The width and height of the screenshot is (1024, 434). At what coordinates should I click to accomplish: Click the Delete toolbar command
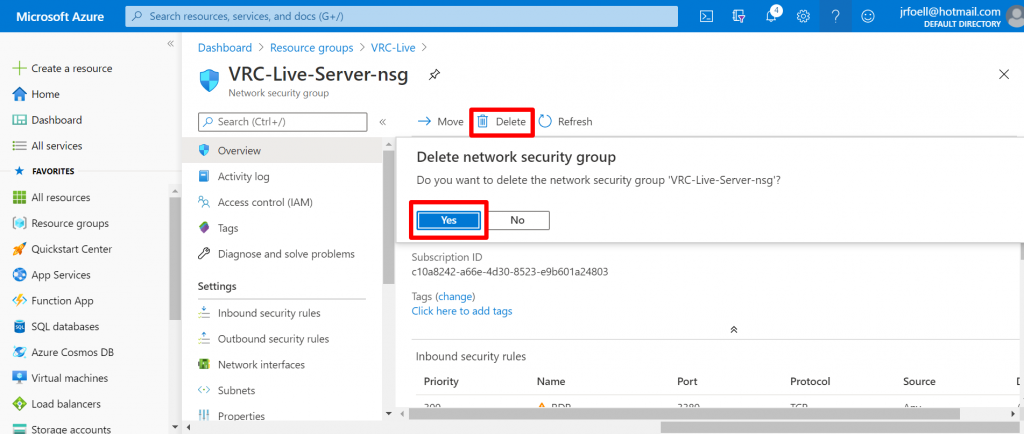coord(502,121)
